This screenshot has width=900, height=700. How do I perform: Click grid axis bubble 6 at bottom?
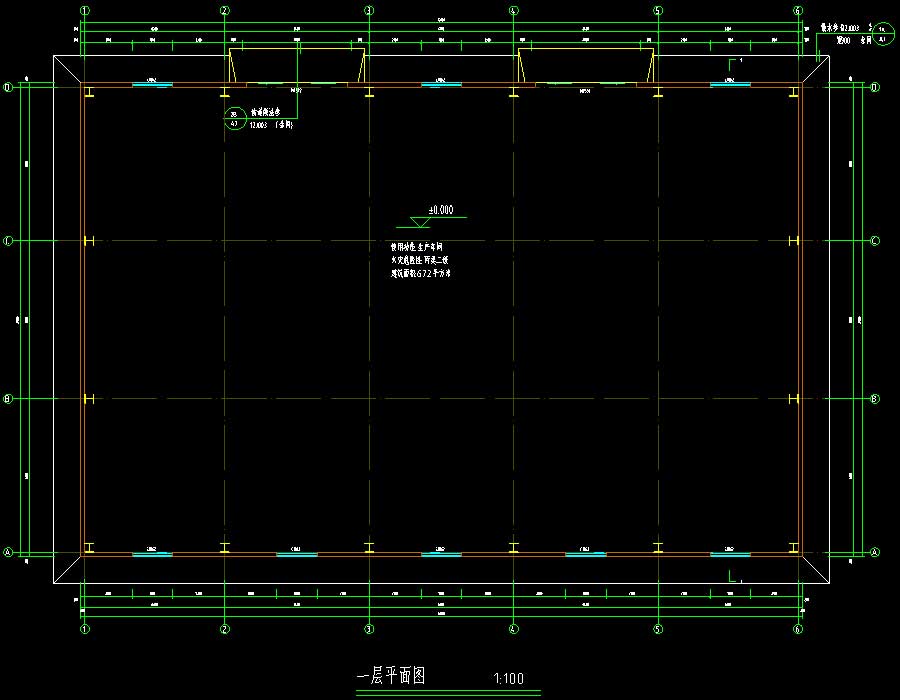tap(798, 629)
